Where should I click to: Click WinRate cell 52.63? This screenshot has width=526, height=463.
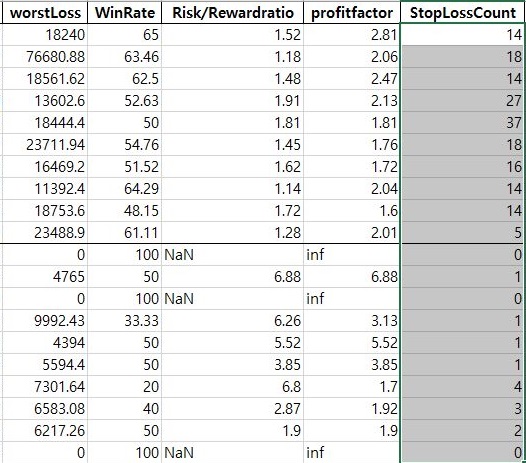pyautogui.click(x=124, y=101)
